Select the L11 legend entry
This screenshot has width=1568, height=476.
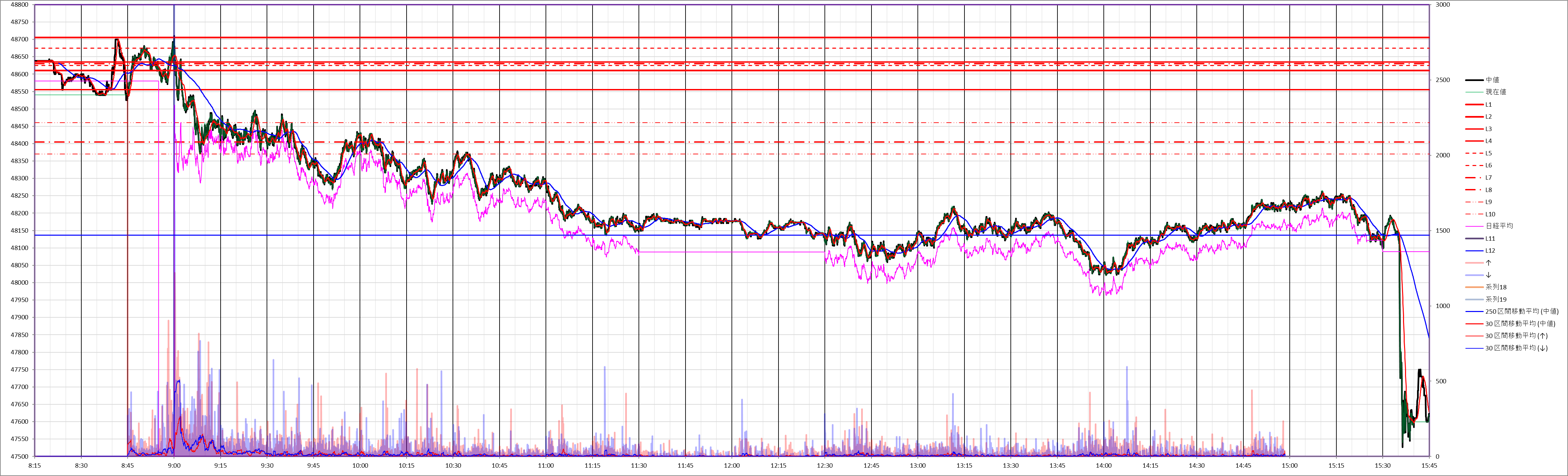(x=1489, y=239)
